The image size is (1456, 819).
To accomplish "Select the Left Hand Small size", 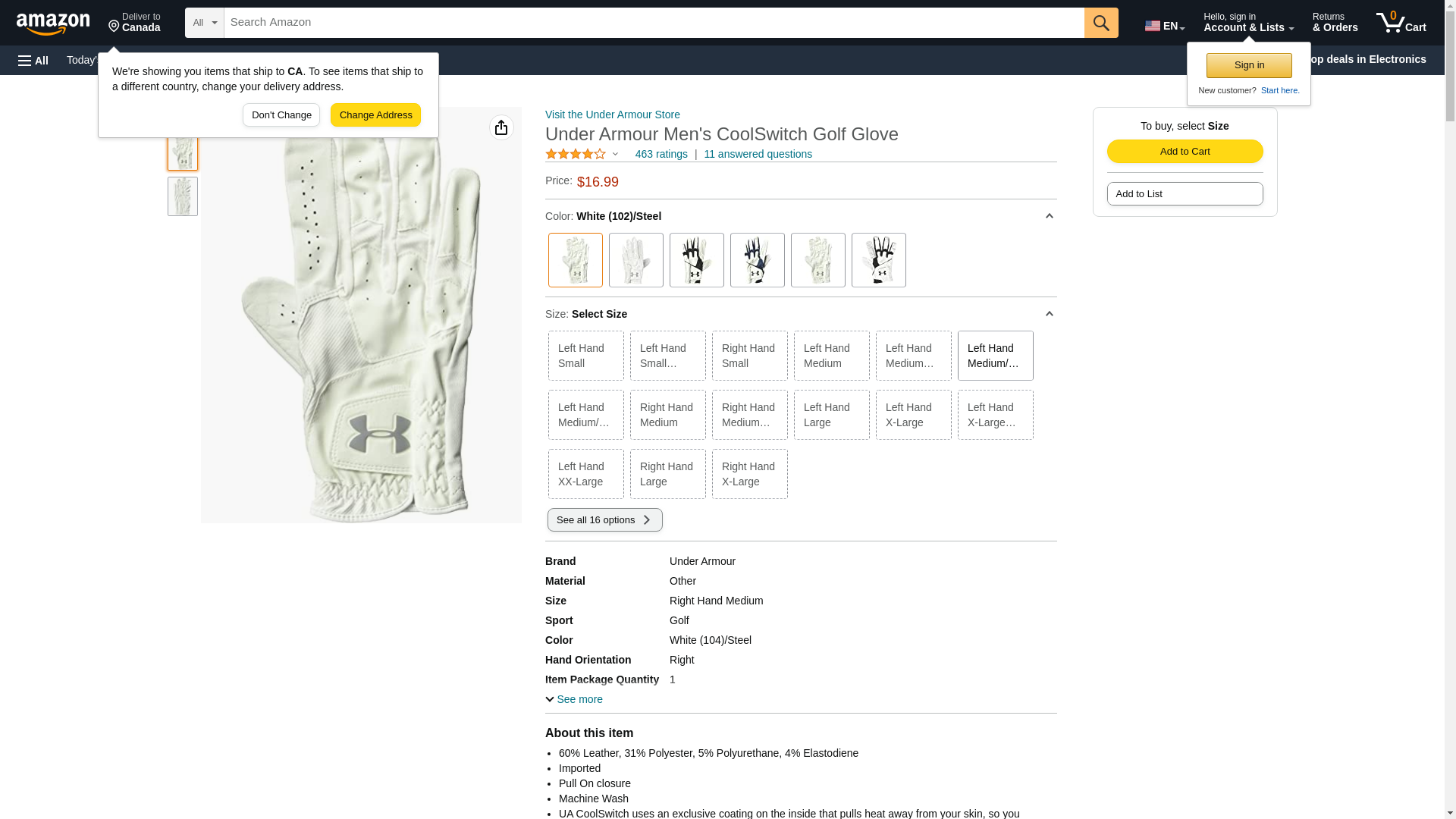I will point(585,356).
